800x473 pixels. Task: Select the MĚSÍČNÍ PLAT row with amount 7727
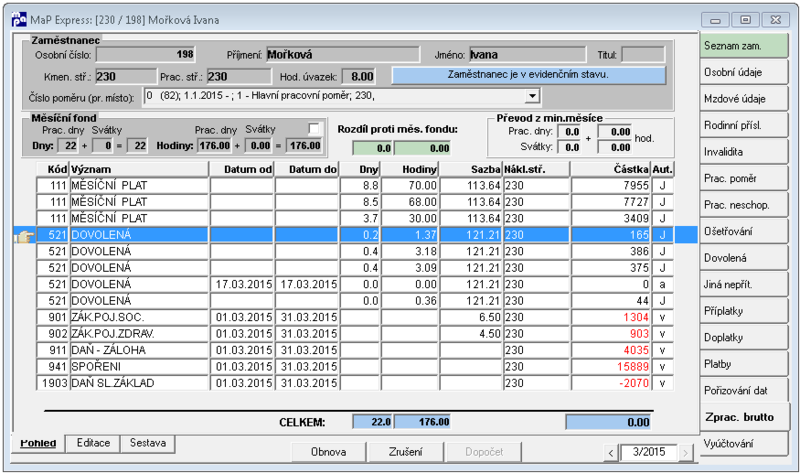355,202
